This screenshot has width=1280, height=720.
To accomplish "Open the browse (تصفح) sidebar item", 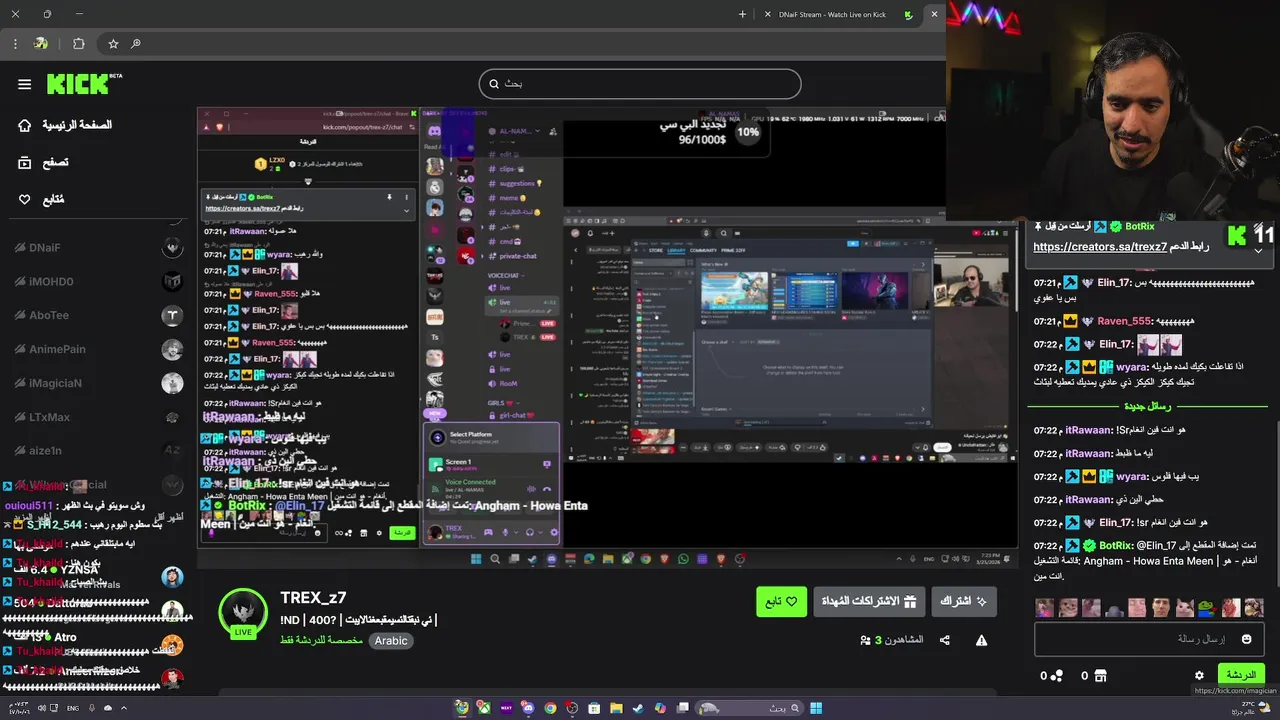I will (x=43, y=162).
